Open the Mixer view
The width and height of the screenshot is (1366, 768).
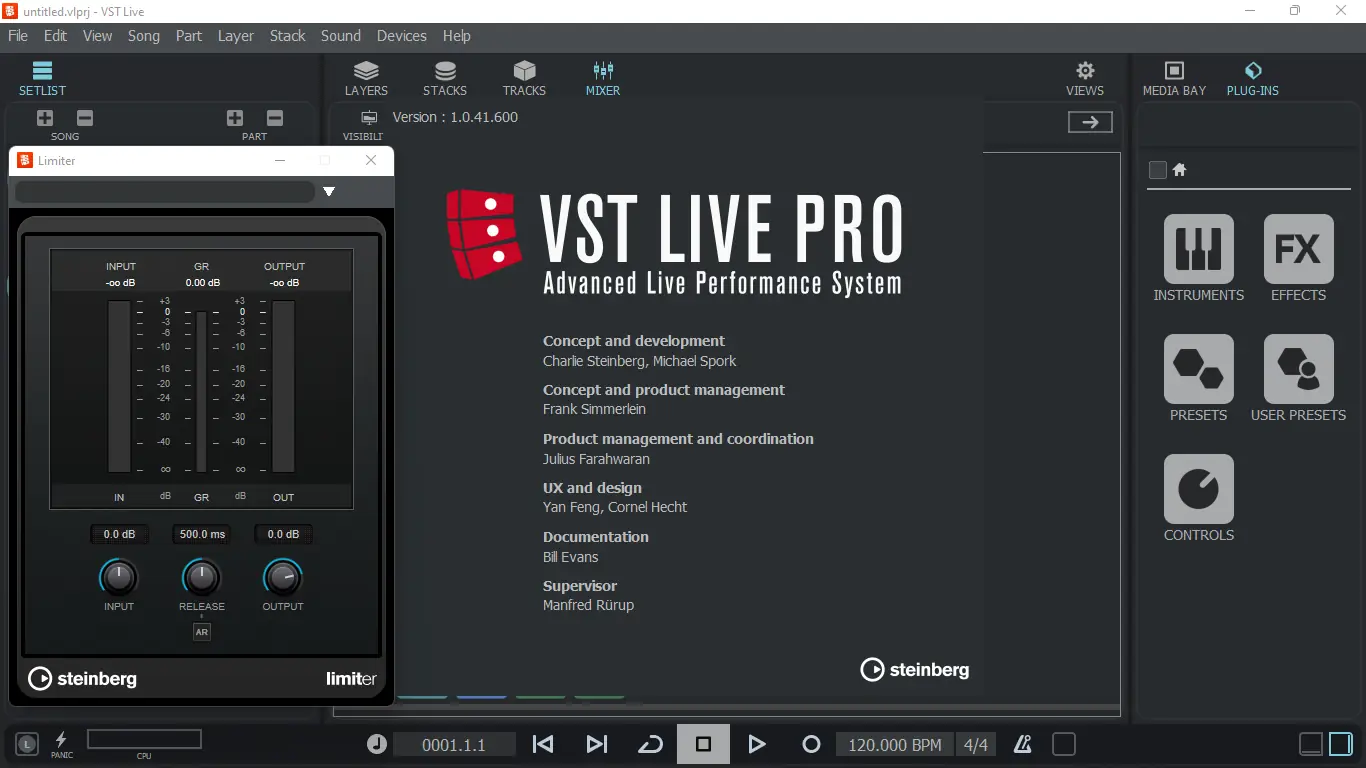(x=603, y=79)
